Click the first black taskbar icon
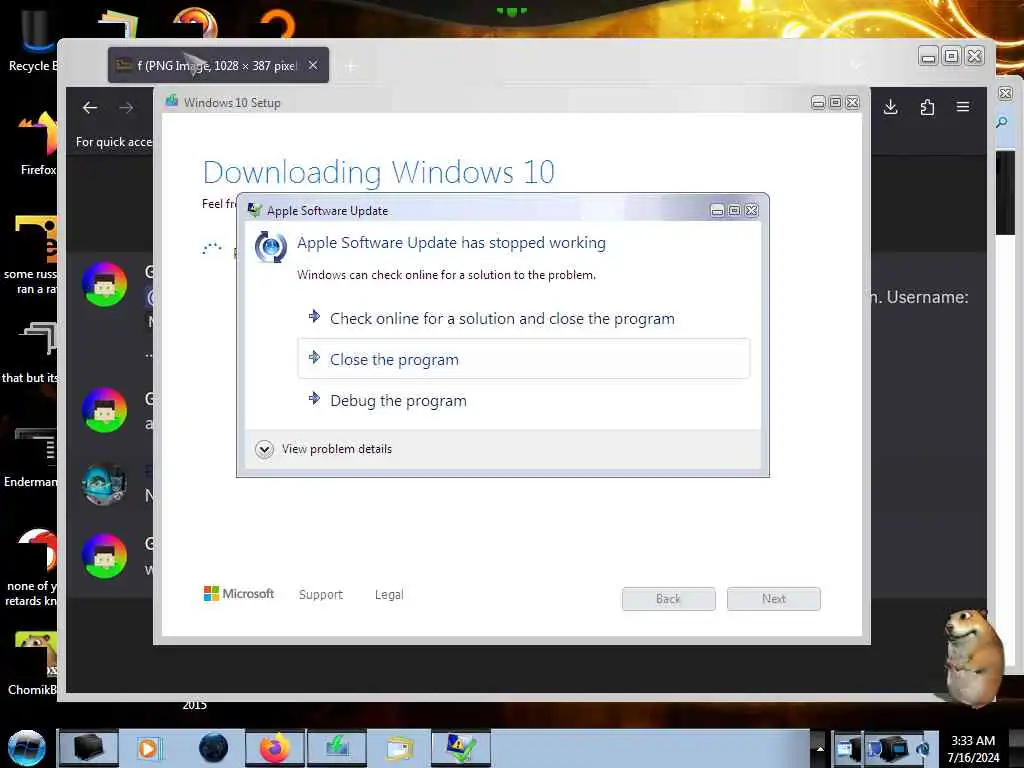The image size is (1024, 768). pos(88,748)
